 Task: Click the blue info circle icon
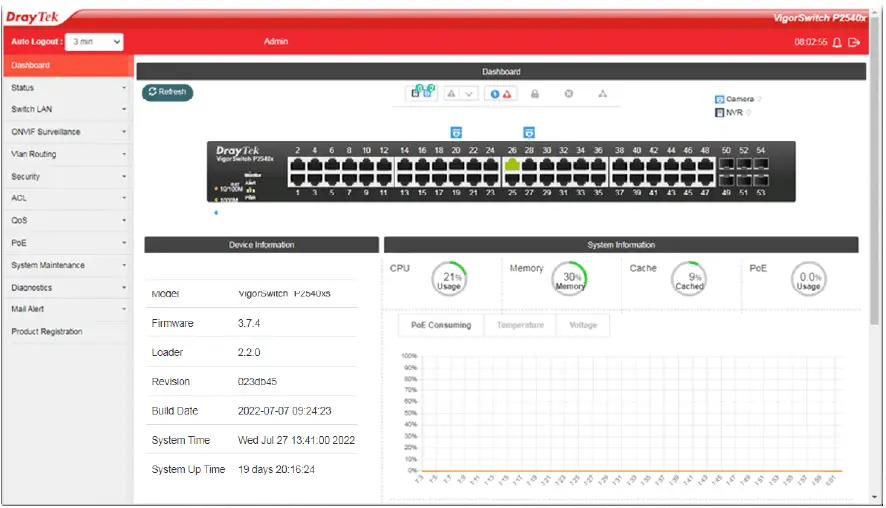pos(495,94)
